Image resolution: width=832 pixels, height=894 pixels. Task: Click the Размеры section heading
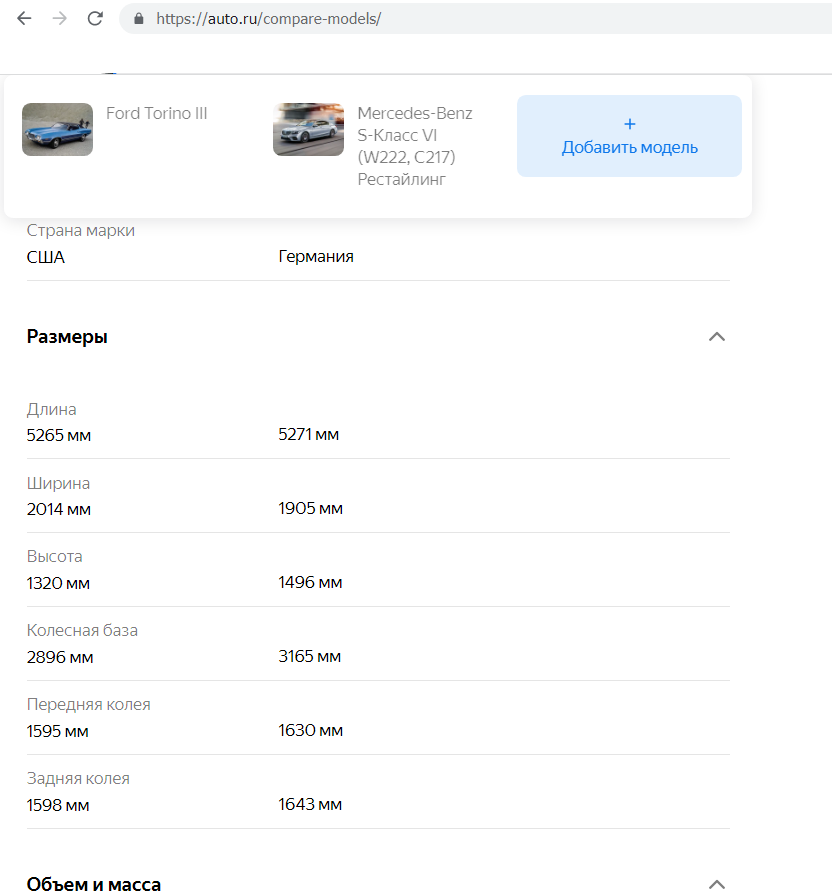click(67, 337)
